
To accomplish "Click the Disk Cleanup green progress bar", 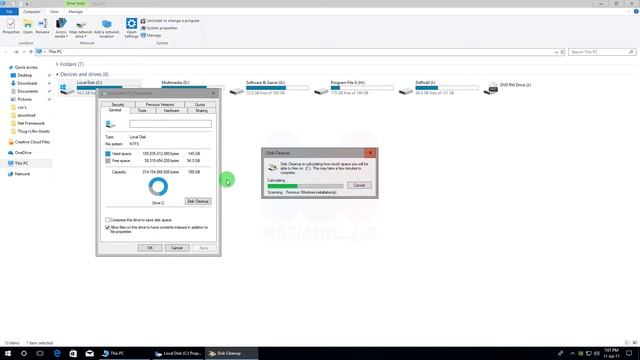I will tap(305, 186).
